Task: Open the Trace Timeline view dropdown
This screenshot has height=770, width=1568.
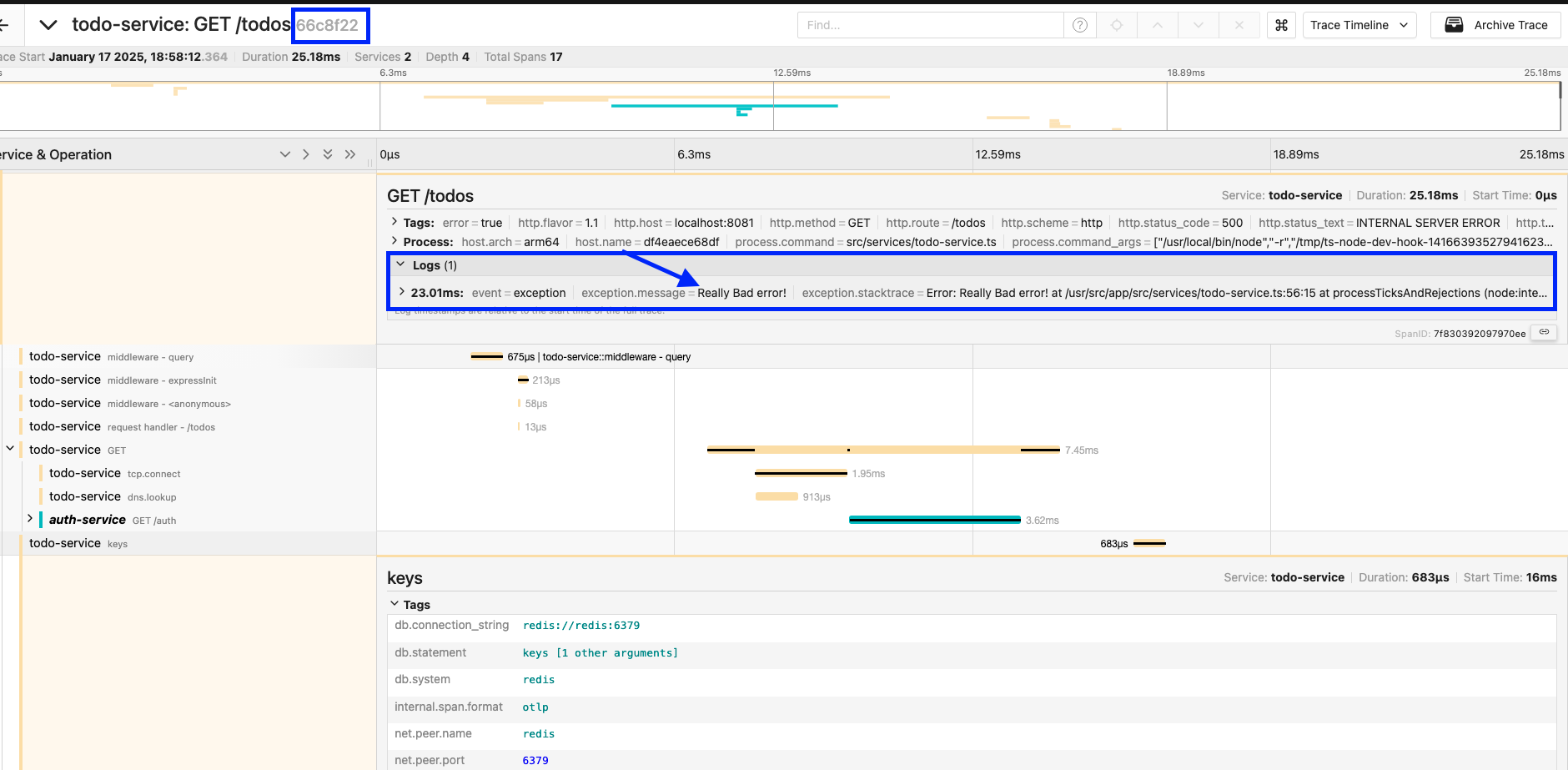Action: tap(1359, 25)
